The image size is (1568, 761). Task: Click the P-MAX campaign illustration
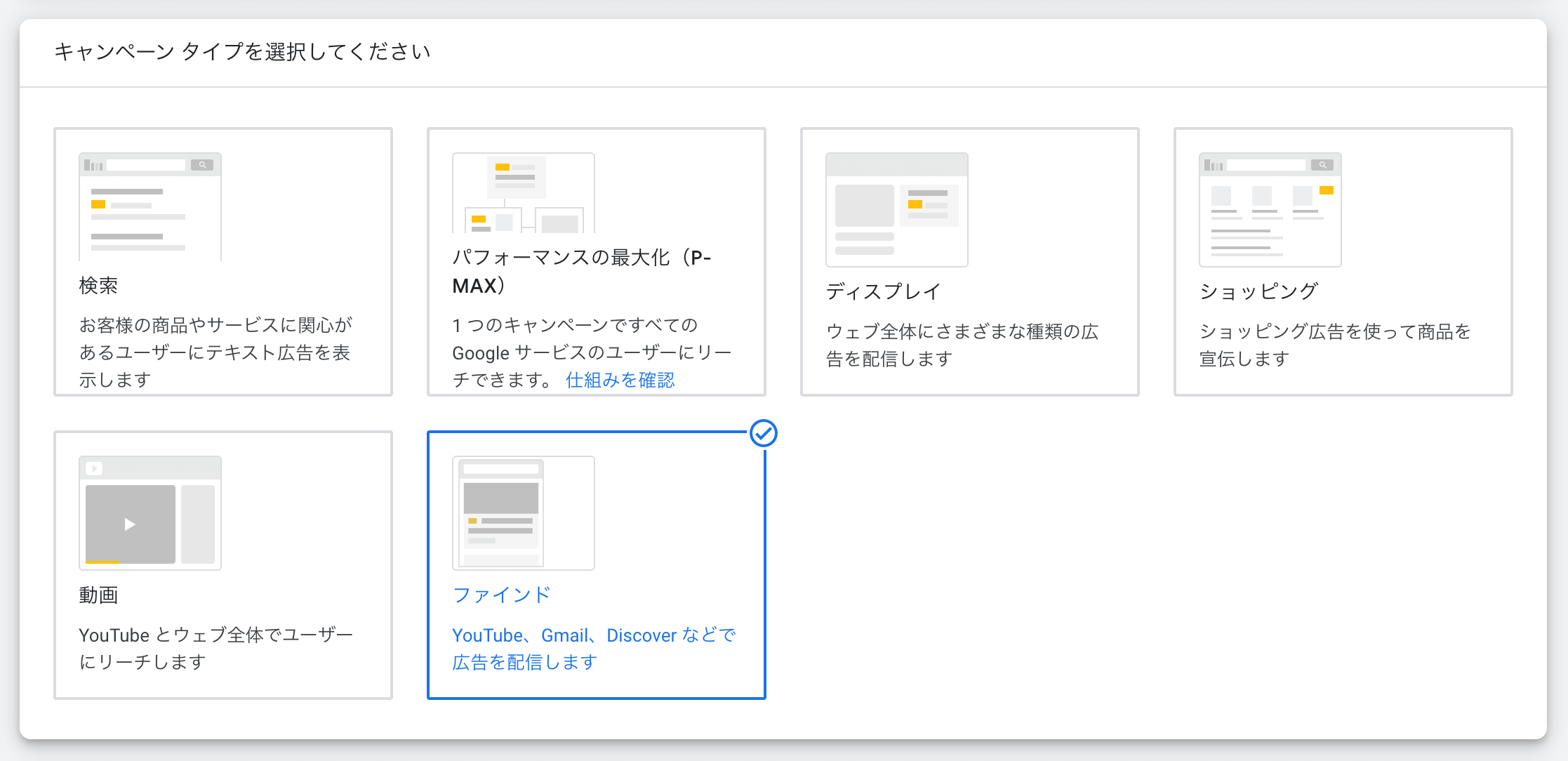(524, 192)
